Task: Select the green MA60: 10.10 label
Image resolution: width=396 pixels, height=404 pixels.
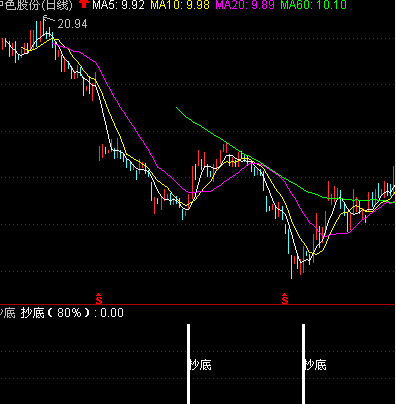Action: coord(313,5)
